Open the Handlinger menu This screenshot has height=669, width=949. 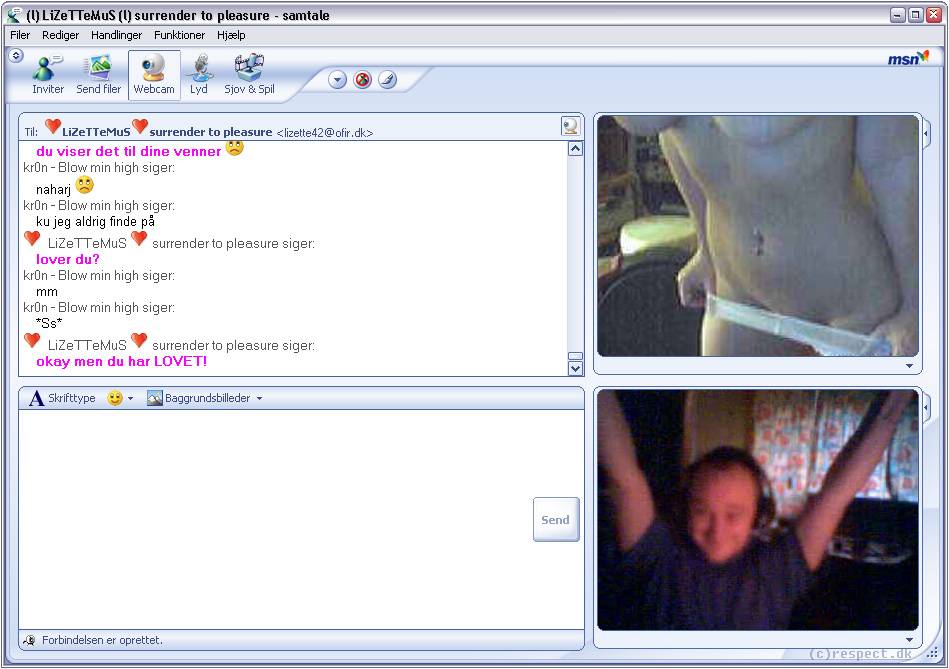[116, 35]
